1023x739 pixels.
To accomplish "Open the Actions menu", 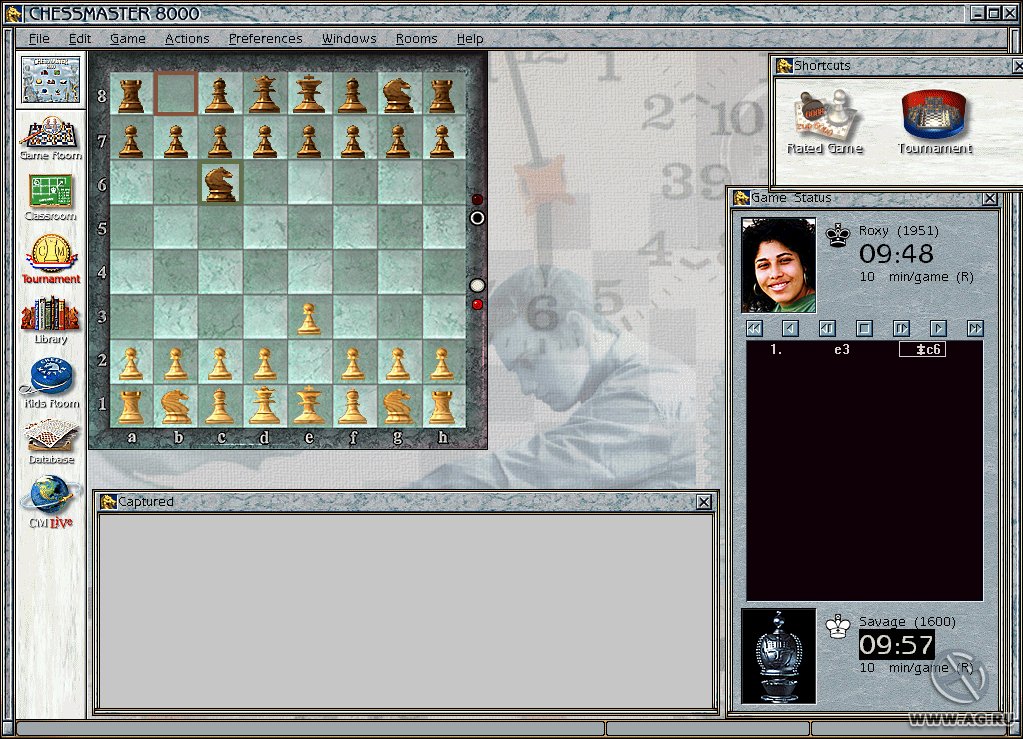I will [187, 39].
